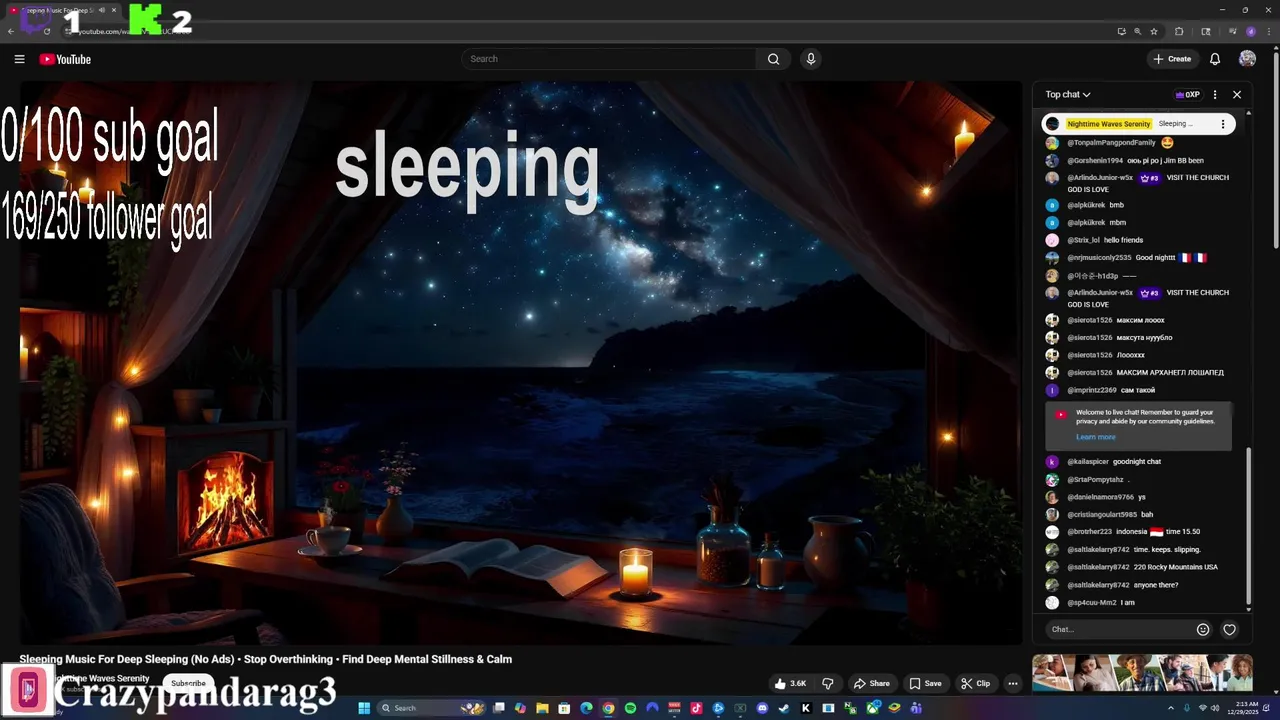The image size is (1280, 720).
Task: Start voice search with the microphone icon
Action: [x=811, y=59]
